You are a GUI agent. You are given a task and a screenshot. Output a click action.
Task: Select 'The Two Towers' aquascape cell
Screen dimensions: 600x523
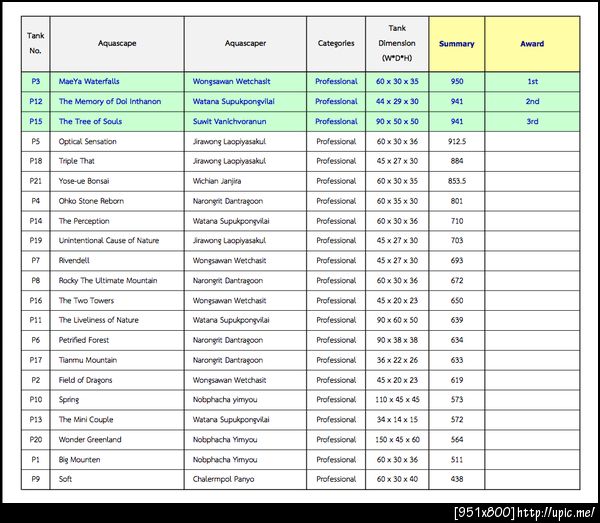tap(117, 300)
